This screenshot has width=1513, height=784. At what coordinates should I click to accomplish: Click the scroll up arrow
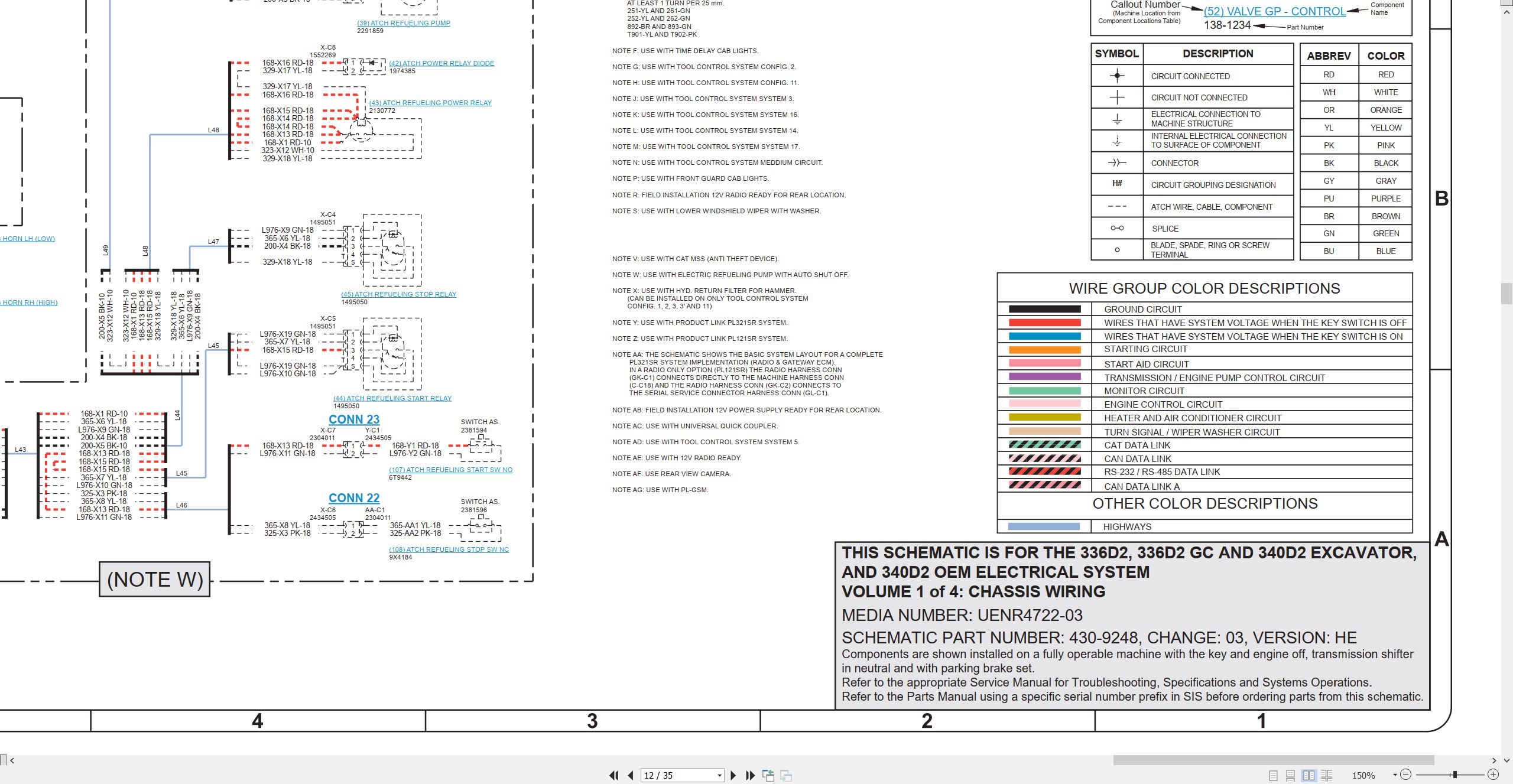point(1507,12)
